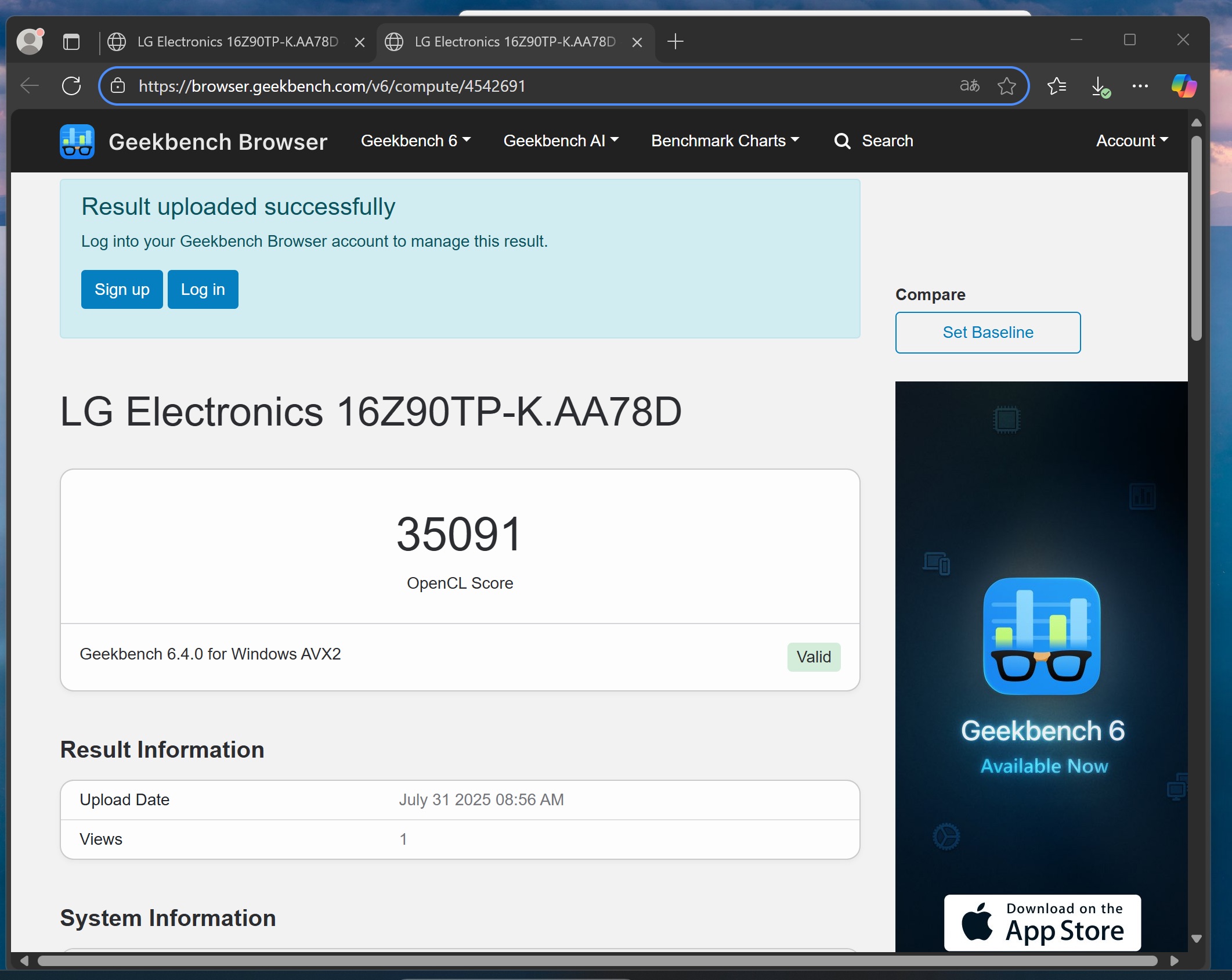Add page to favorites star icon
This screenshot has width=1232, height=980.
[x=1006, y=86]
